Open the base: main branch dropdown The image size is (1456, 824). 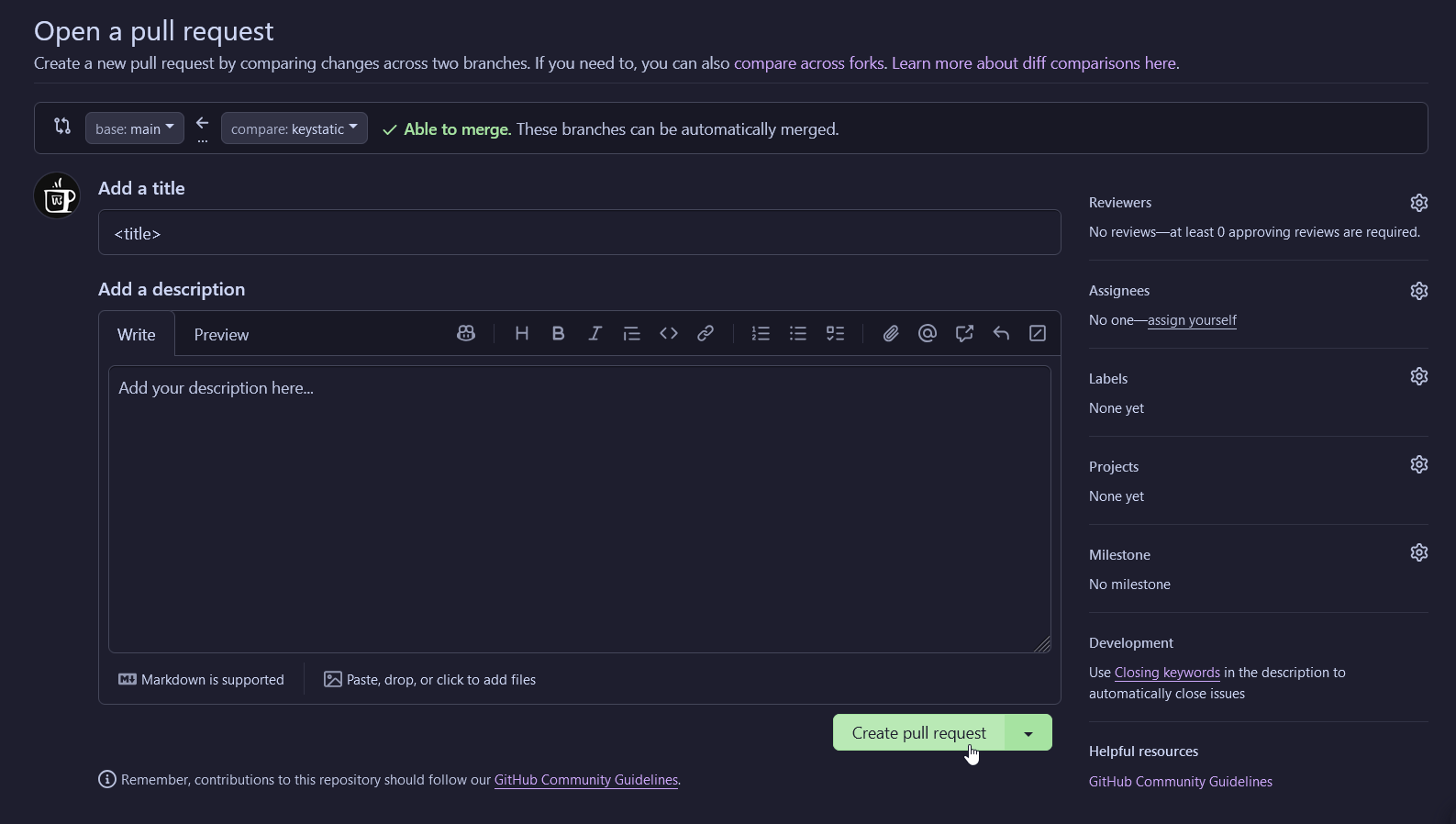click(135, 128)
